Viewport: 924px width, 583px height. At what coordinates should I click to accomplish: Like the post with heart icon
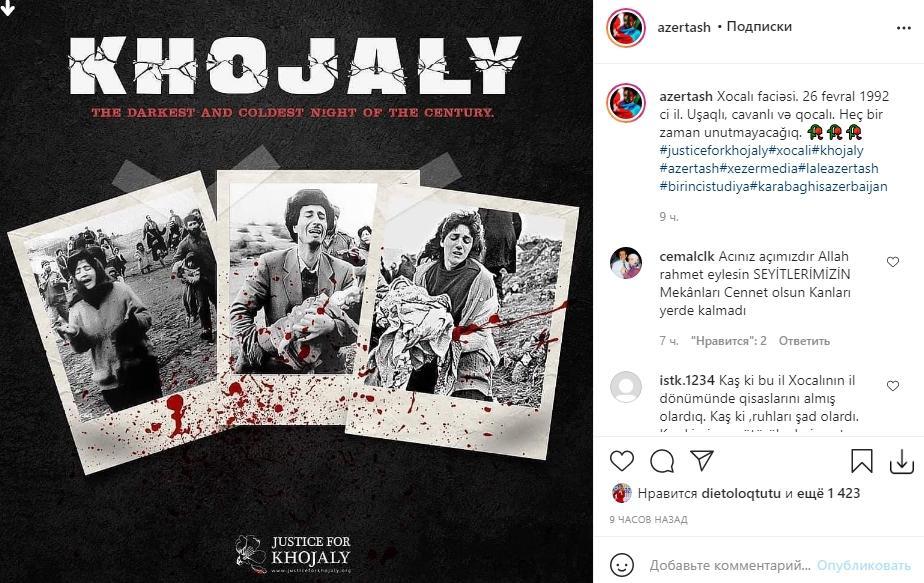pyautogui.click(x=622, y=460)
